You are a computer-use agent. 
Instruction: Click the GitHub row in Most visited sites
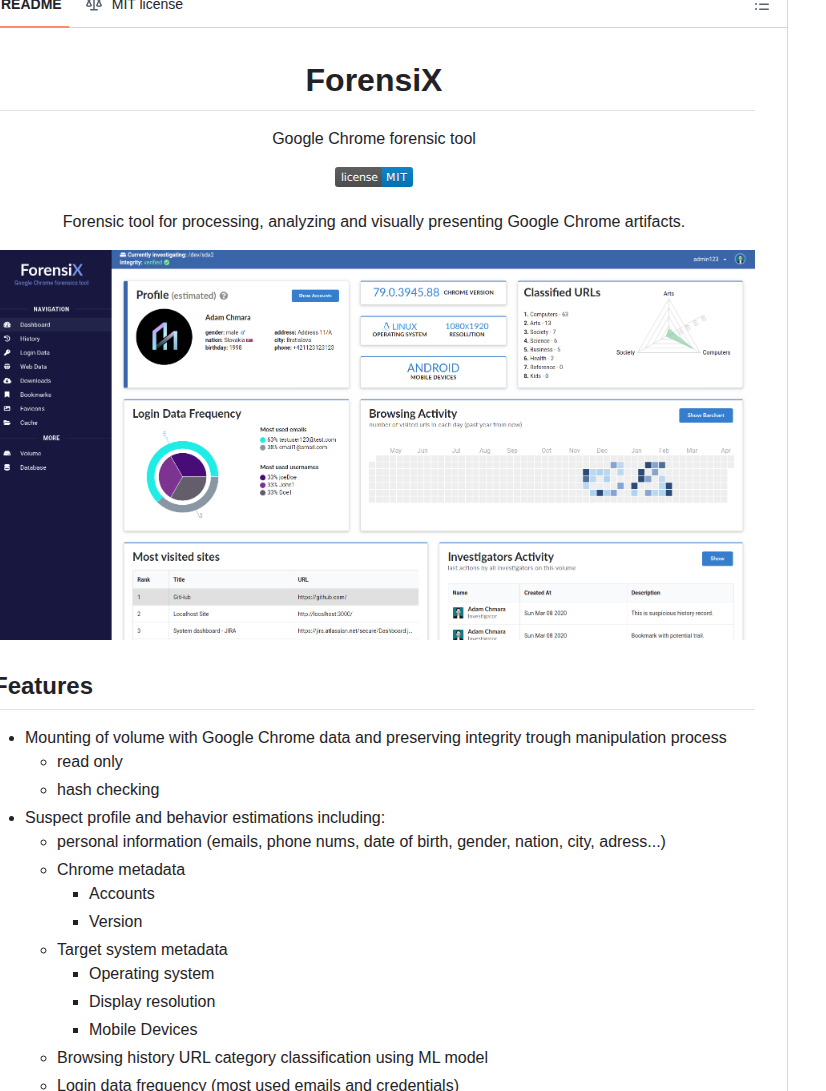click(276, 597)
